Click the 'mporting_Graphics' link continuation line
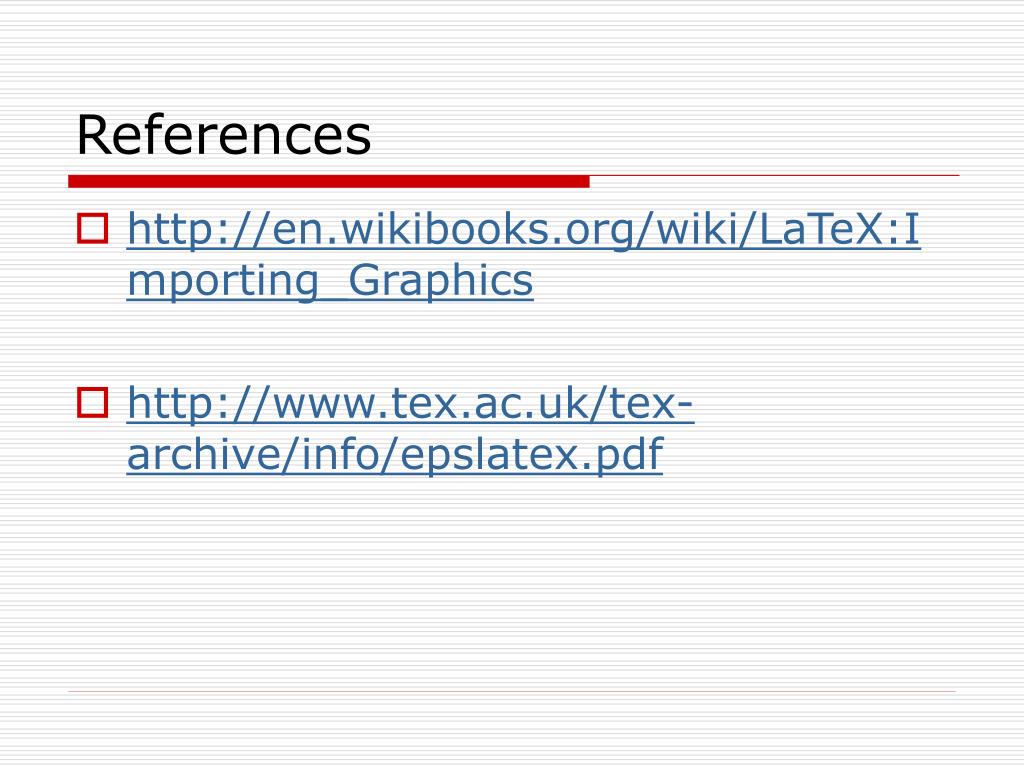This screenshot has height=768, width=1024. click(x=330, y=281)
